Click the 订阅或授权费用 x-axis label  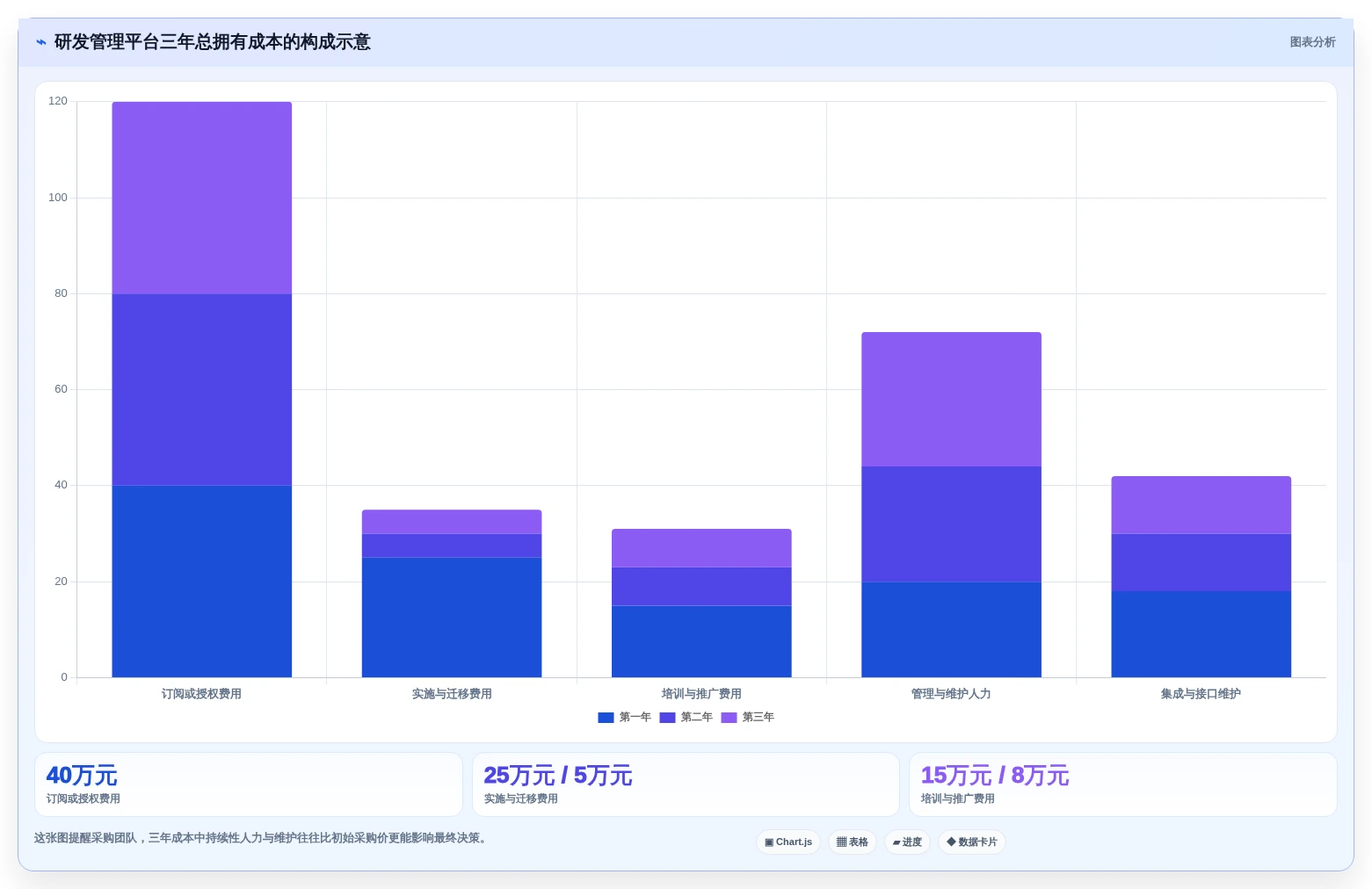(201, 694)
